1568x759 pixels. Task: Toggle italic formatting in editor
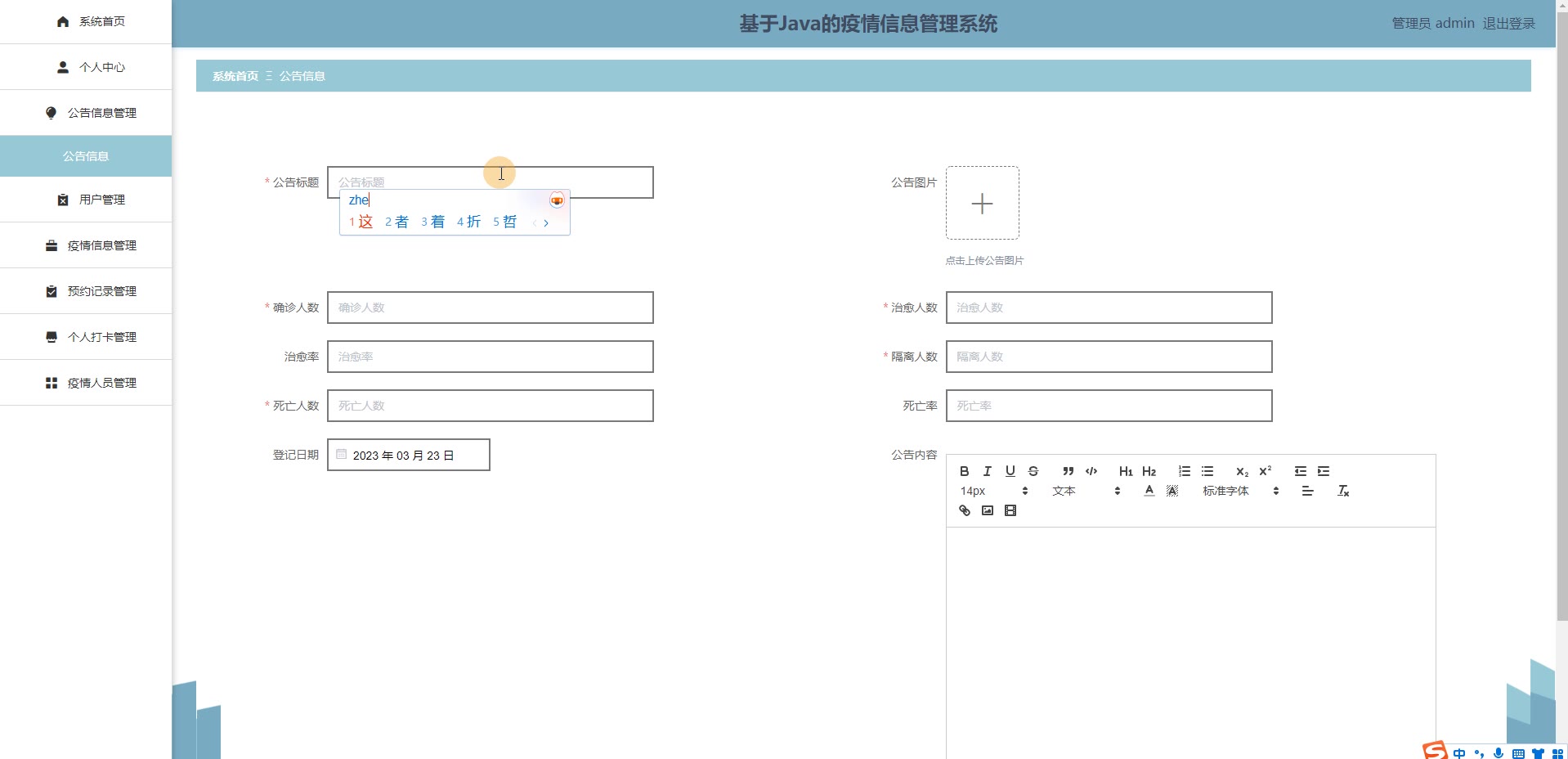click(987, 471)
